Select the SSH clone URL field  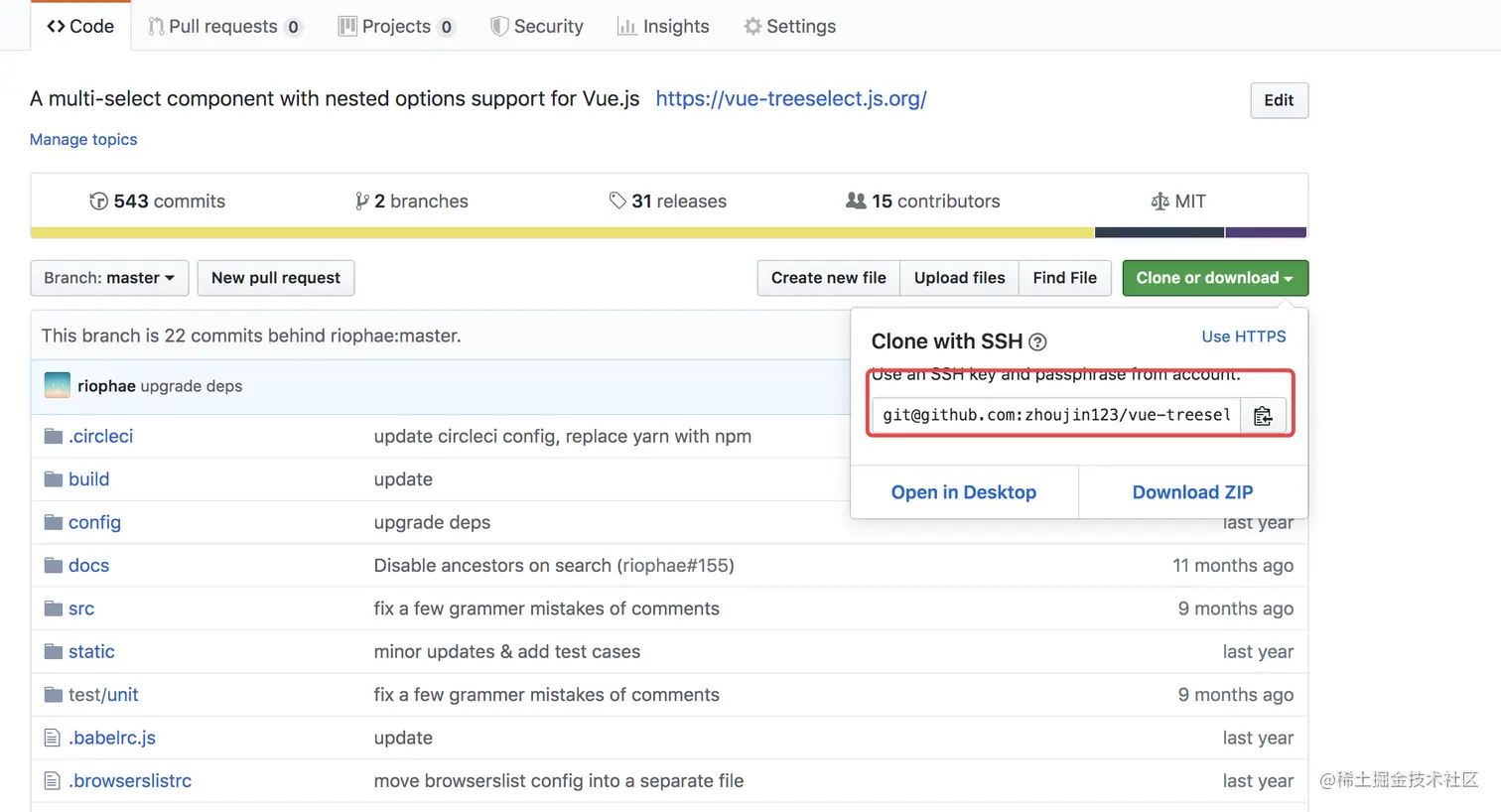pos(1056,415)
